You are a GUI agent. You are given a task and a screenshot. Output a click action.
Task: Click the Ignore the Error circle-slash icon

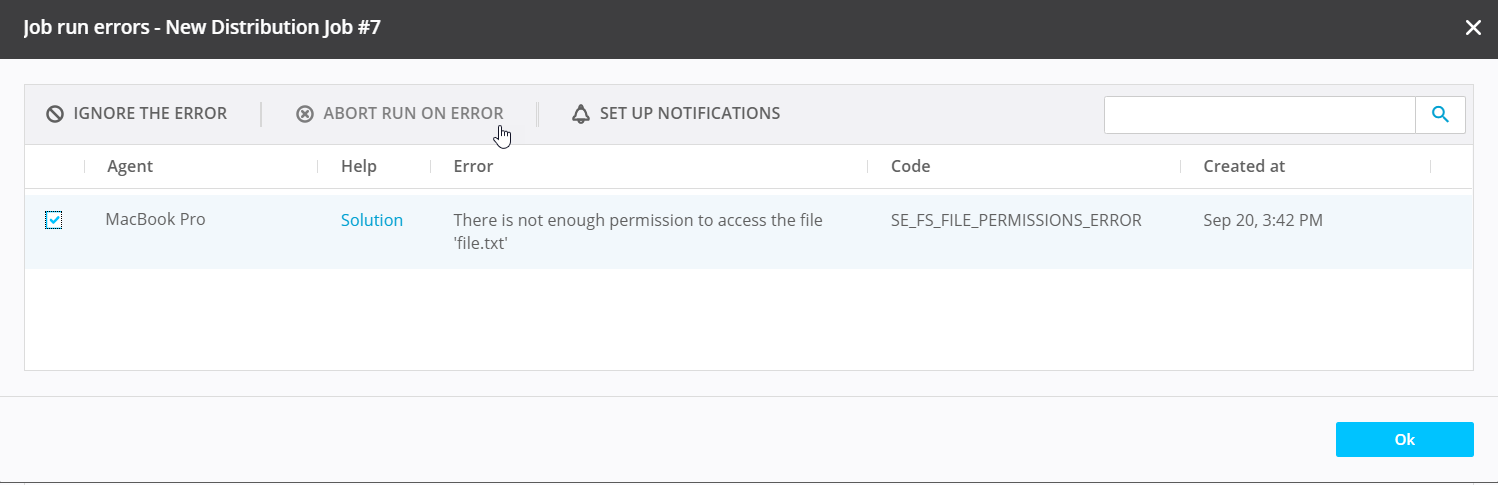click(x=55, y=114)
